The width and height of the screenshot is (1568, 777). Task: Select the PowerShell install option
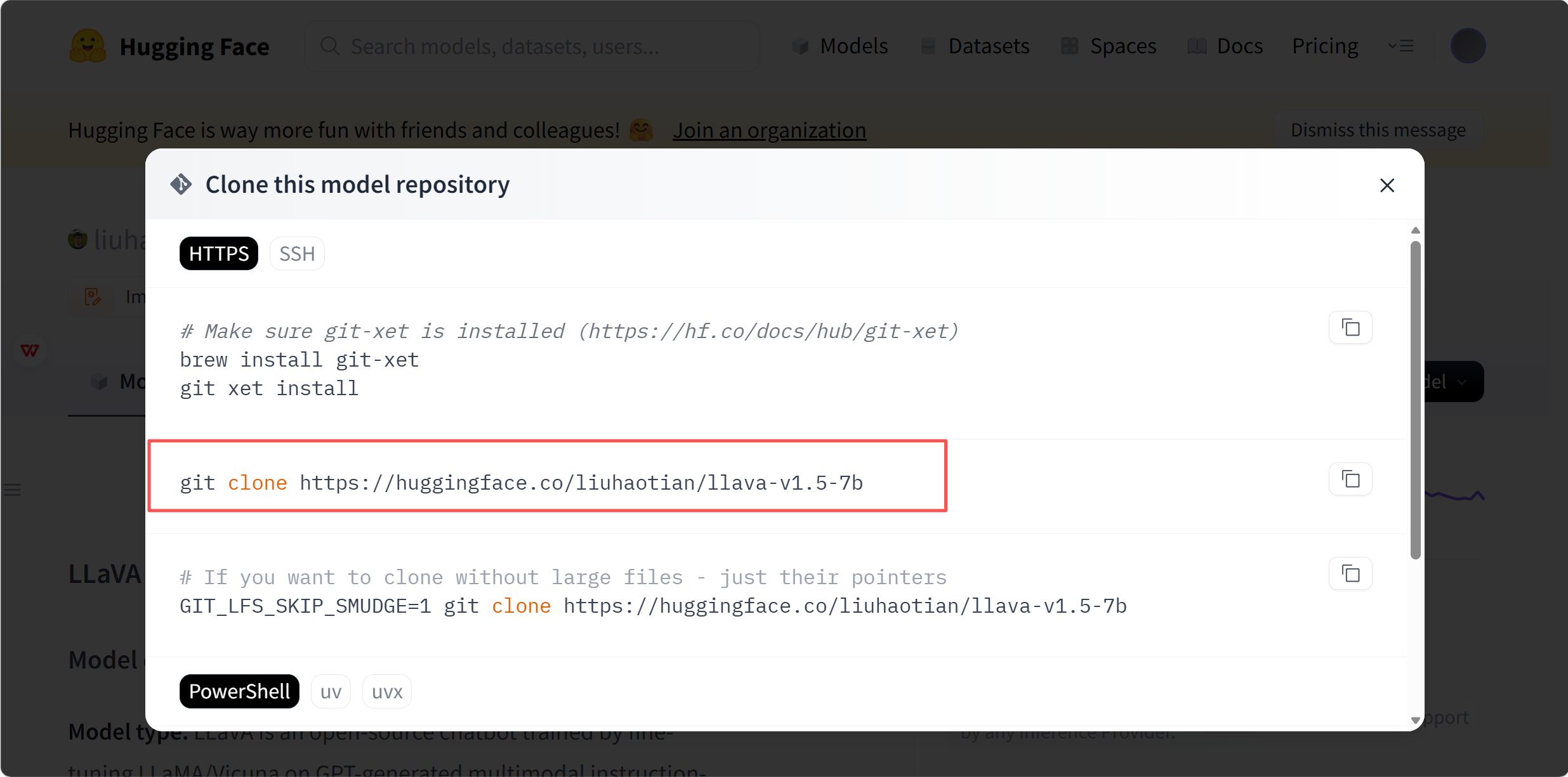(239, 691)
